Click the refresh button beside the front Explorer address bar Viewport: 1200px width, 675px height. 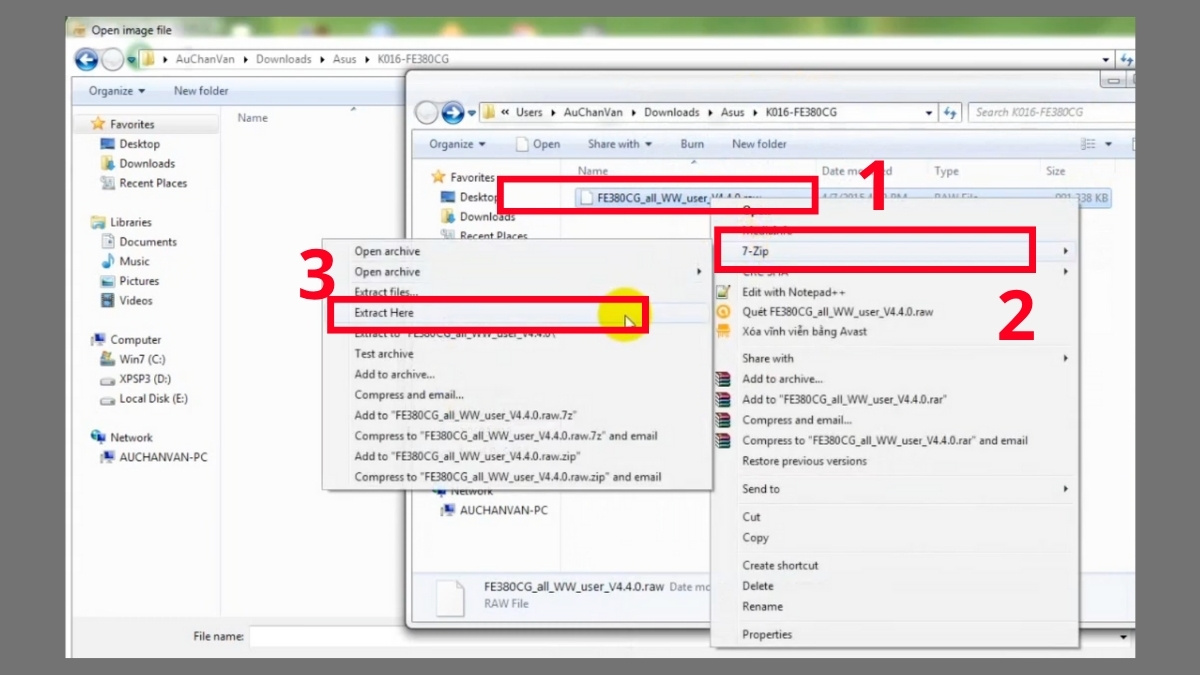pos(951,113)
